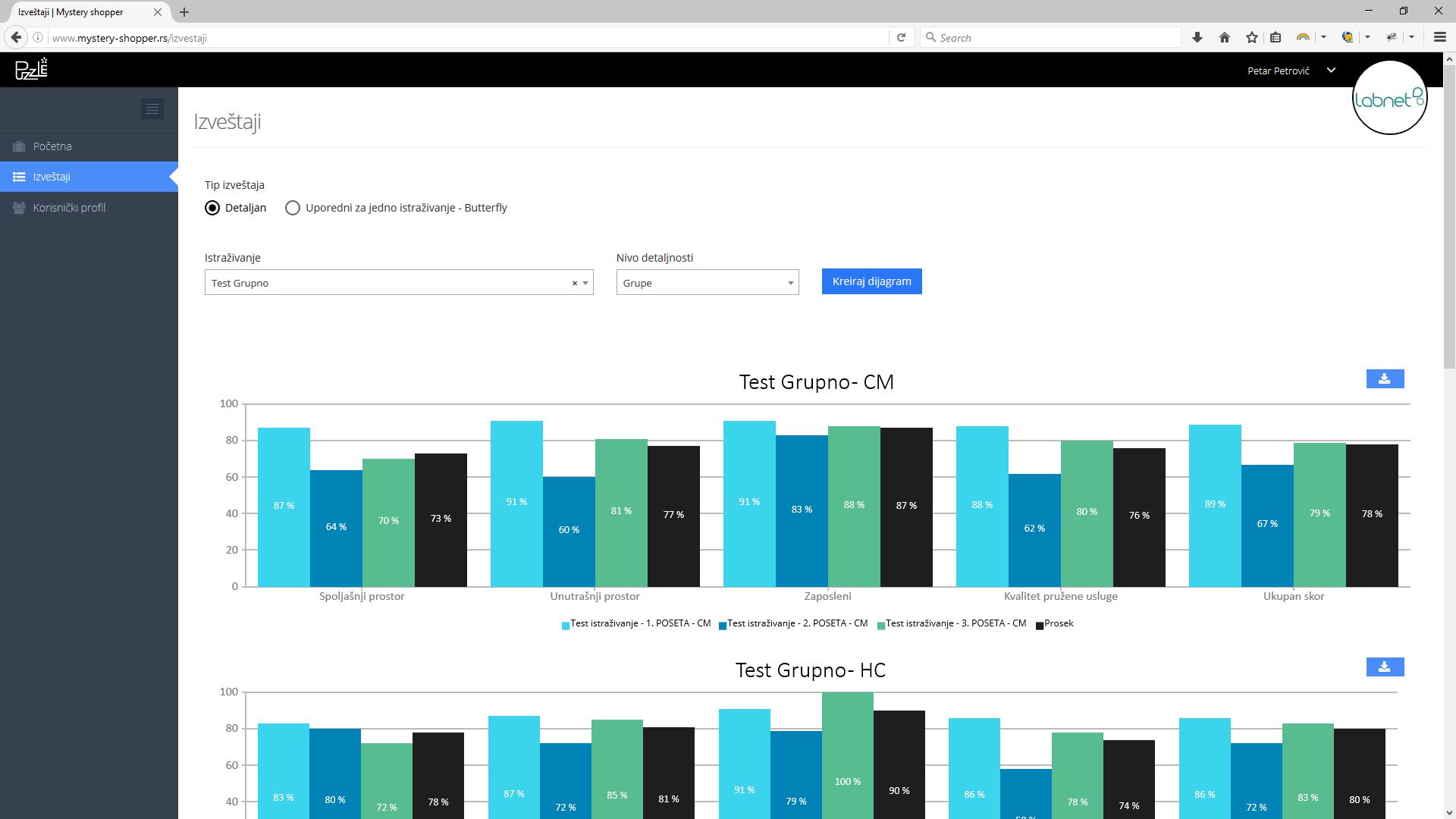1456x819 pixels.
Task: Open the browser hamburger menu
Action: point(1440,37)
